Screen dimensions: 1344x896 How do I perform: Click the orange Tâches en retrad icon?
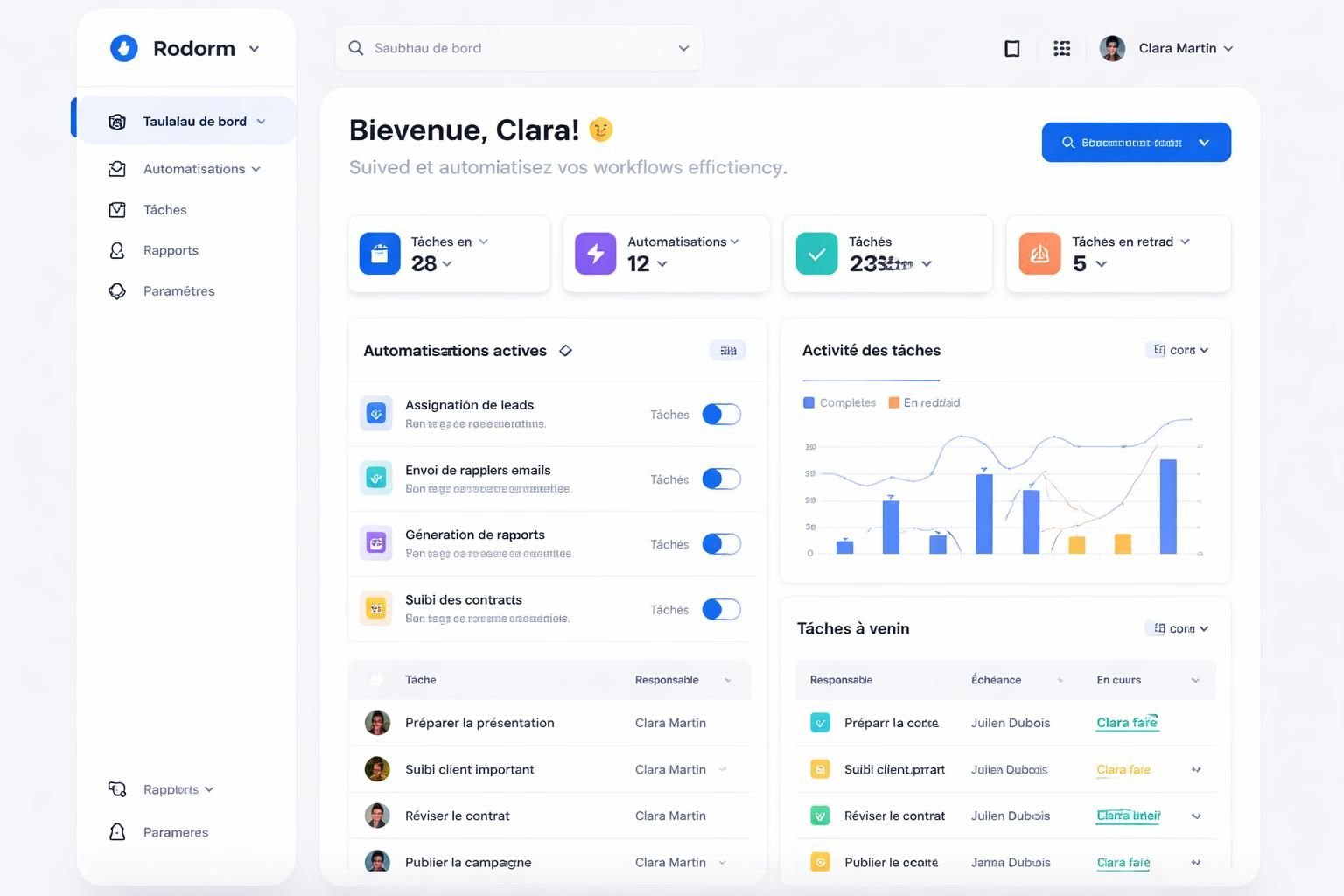1039,254
